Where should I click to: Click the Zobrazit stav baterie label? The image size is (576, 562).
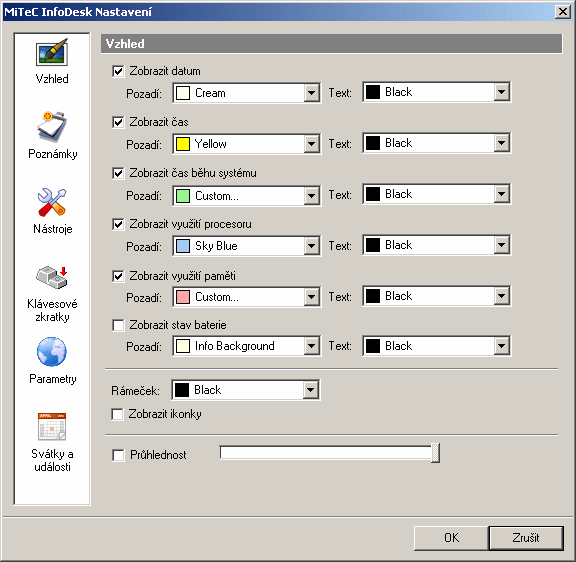pyautogui.click(x=178, y=325)
